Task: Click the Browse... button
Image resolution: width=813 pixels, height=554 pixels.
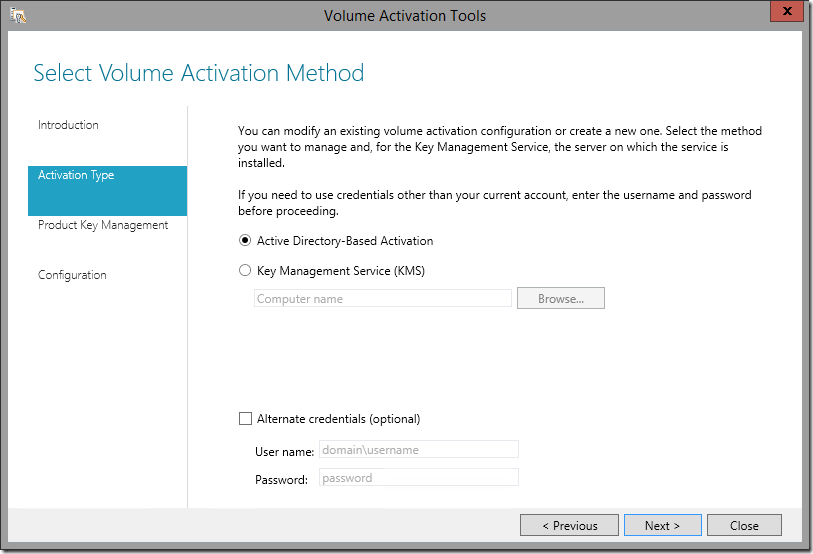Action: 560,298
